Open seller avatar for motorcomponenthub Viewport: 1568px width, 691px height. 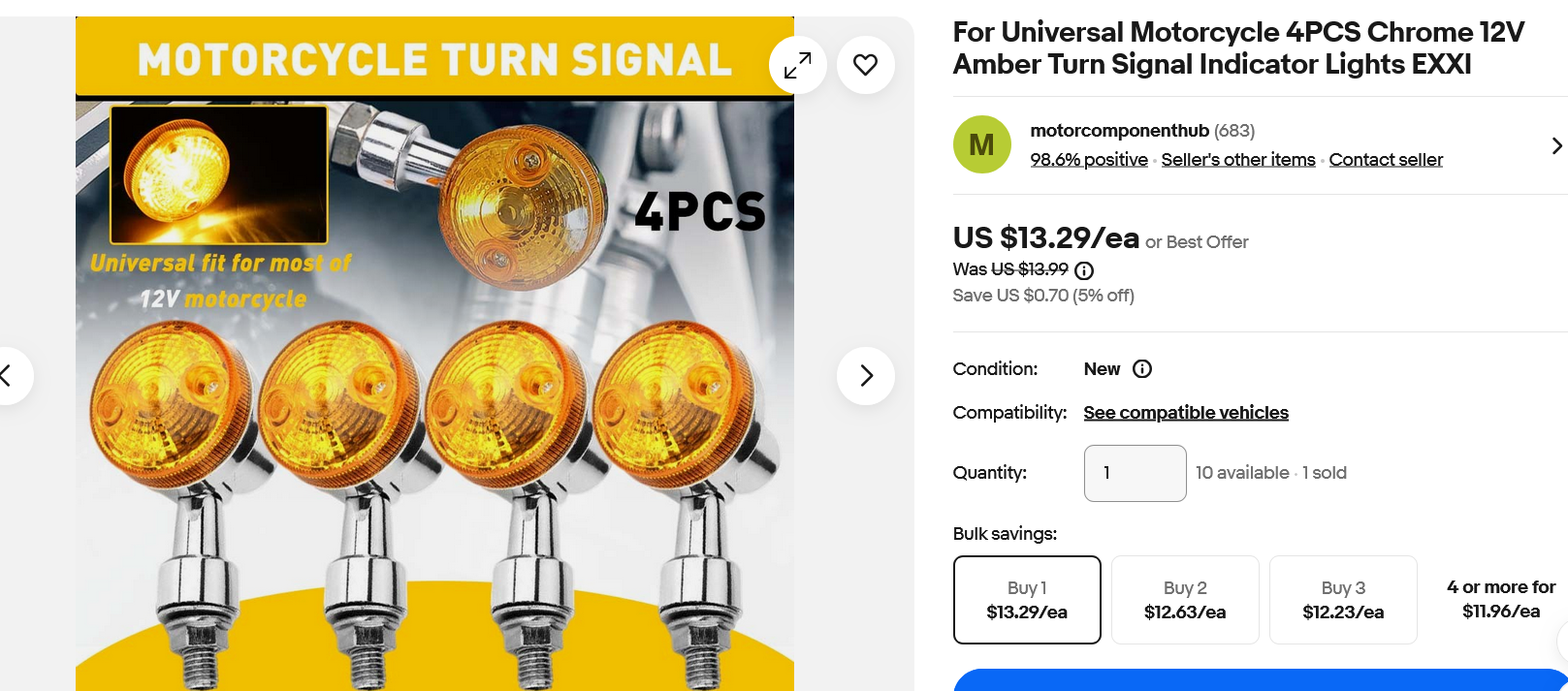tap(981, 143)
